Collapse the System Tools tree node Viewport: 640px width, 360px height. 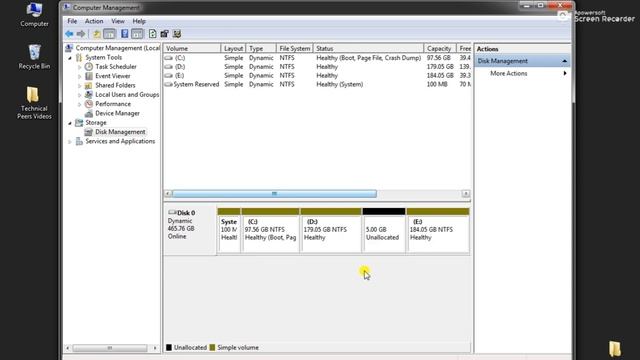click(70, 58)
